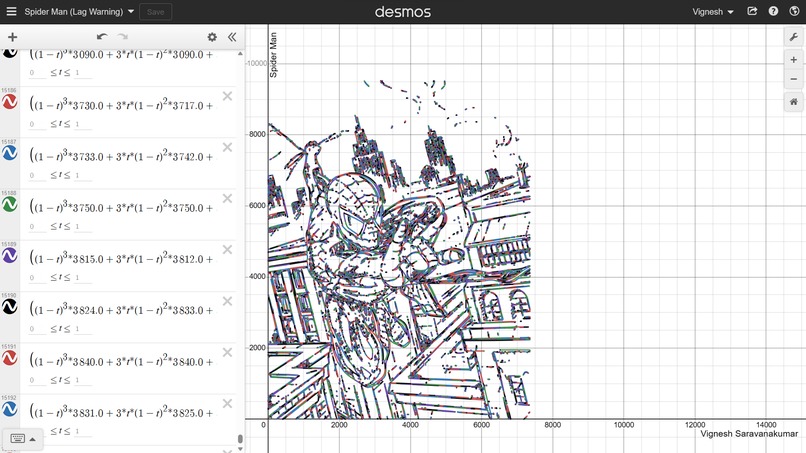The height and width of the screenshot is (453, 806).
Task: Edit lower bound 0 under expression 3730.0
Action: click(37, 124)
